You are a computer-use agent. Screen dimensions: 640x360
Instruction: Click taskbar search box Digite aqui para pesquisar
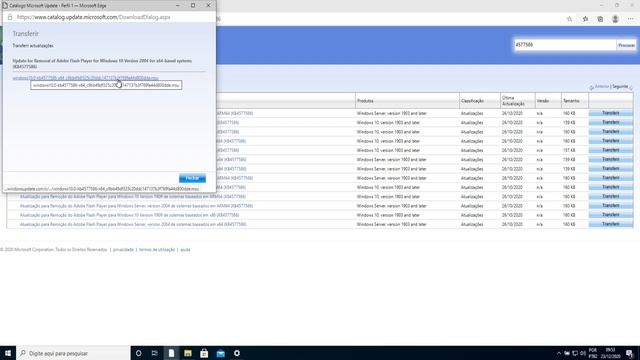coord(73,353)
